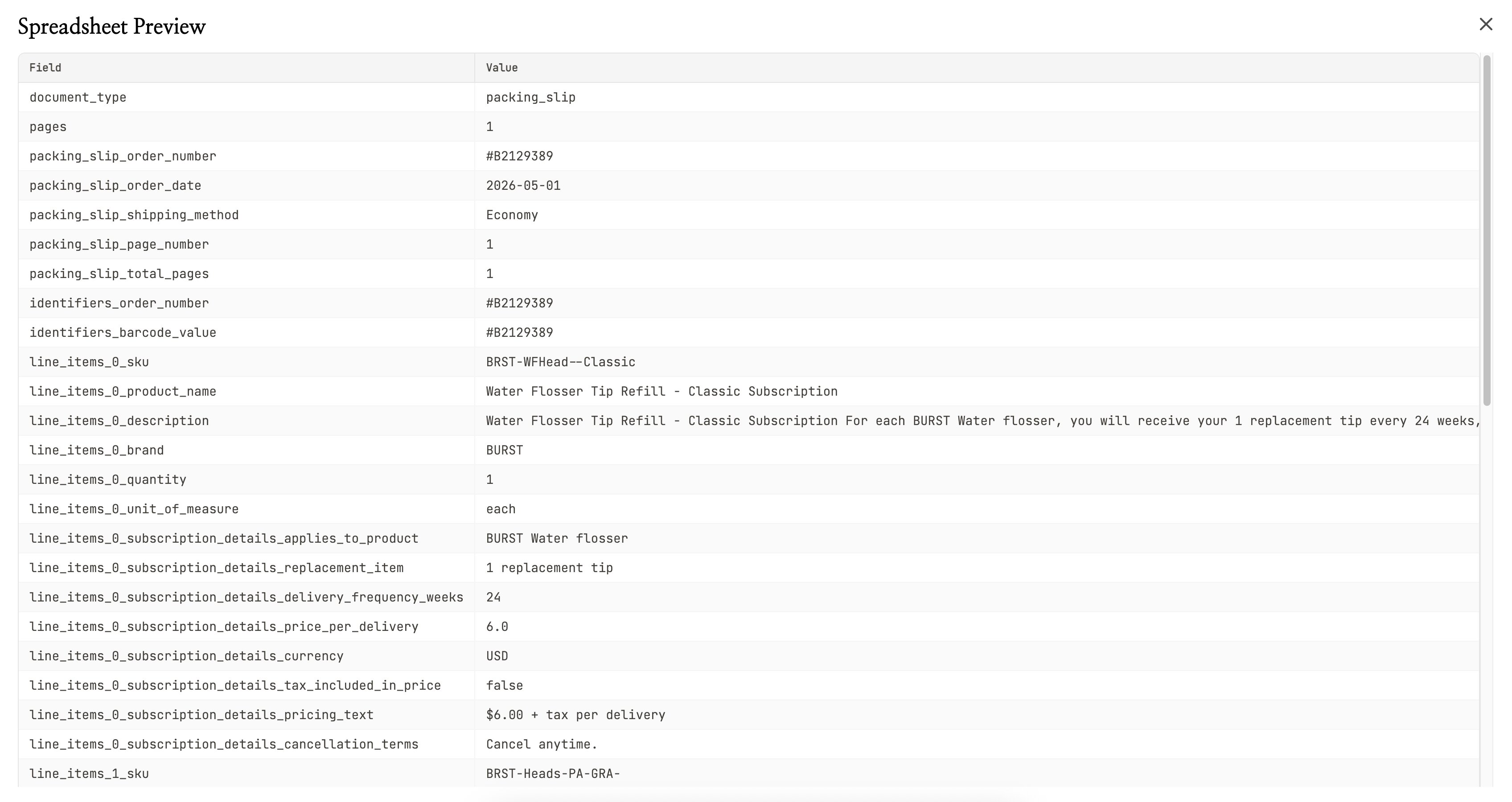Click the packing_slip_total_pages field cell

(x=247, y=274)
